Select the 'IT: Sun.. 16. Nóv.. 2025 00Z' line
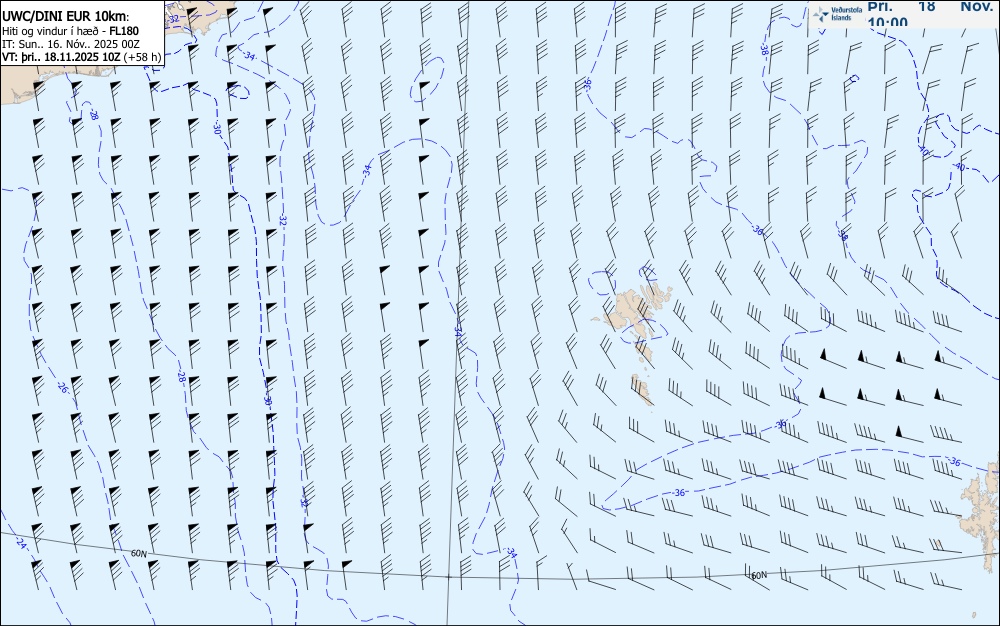Viewport: 1000px width, 626px height. [70, 44]
